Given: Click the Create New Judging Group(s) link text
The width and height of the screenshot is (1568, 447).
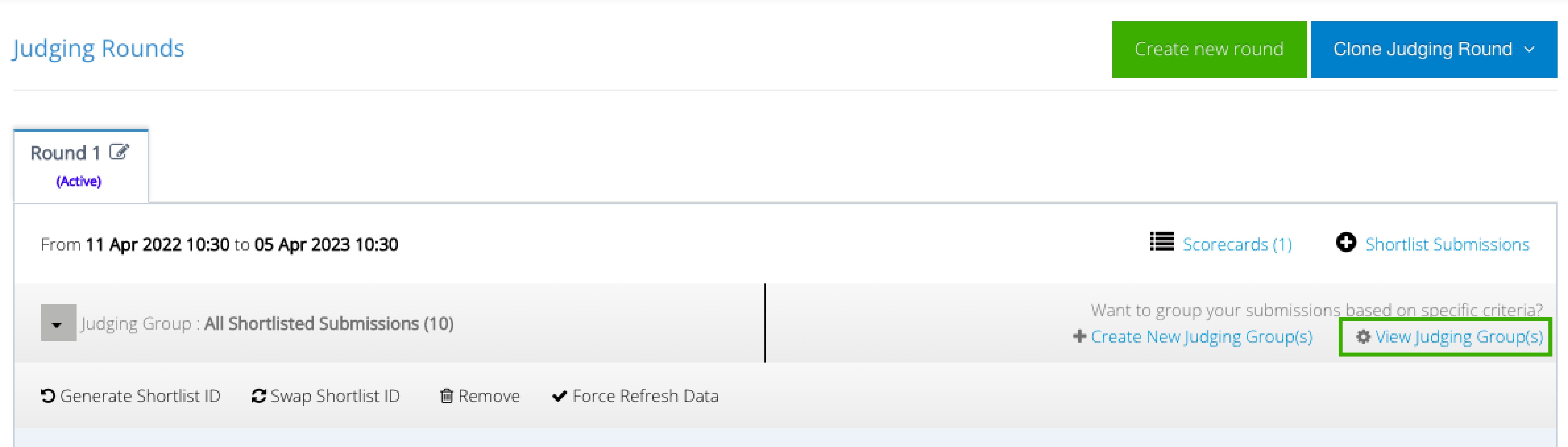Looking at the screenshot, I should click(x=1201, y=337).
